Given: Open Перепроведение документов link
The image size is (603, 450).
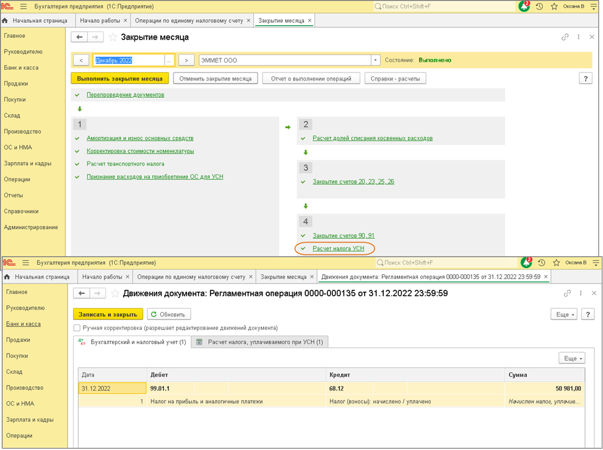Looking at the screenshot, I should click(x=125, y=95).
